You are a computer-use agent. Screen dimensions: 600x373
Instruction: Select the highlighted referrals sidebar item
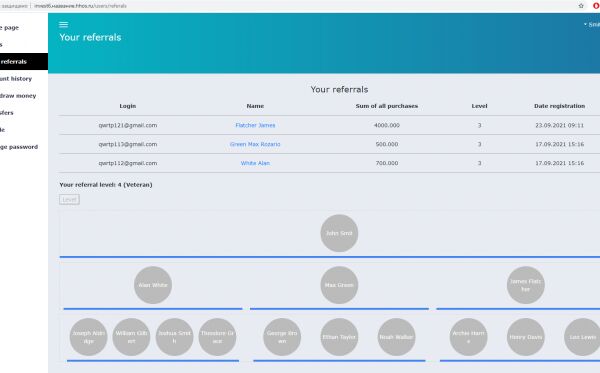[x=24, y=62]
